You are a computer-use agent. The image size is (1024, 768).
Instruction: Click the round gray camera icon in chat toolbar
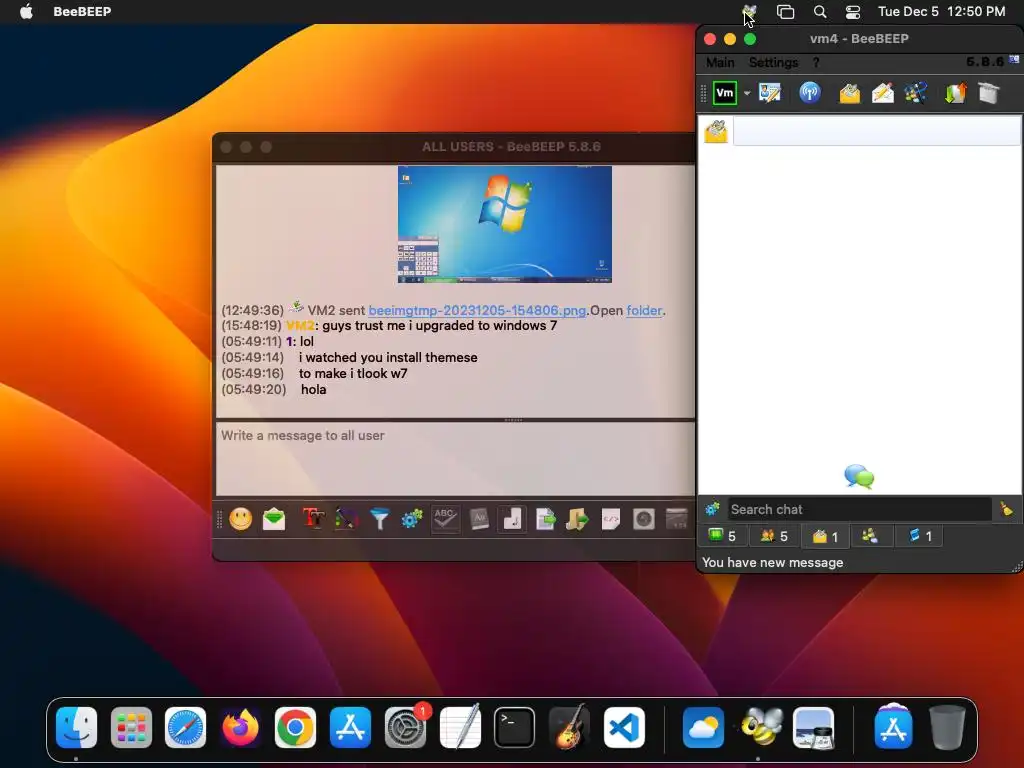(643, 519)
